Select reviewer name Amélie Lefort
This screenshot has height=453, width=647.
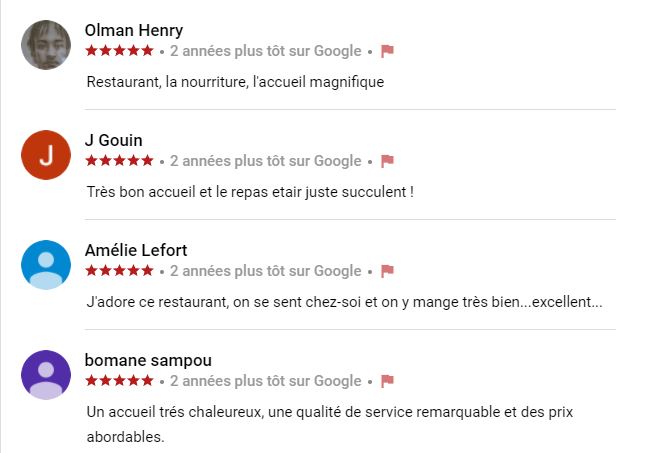pyautogui.click(x=136, y=250)
